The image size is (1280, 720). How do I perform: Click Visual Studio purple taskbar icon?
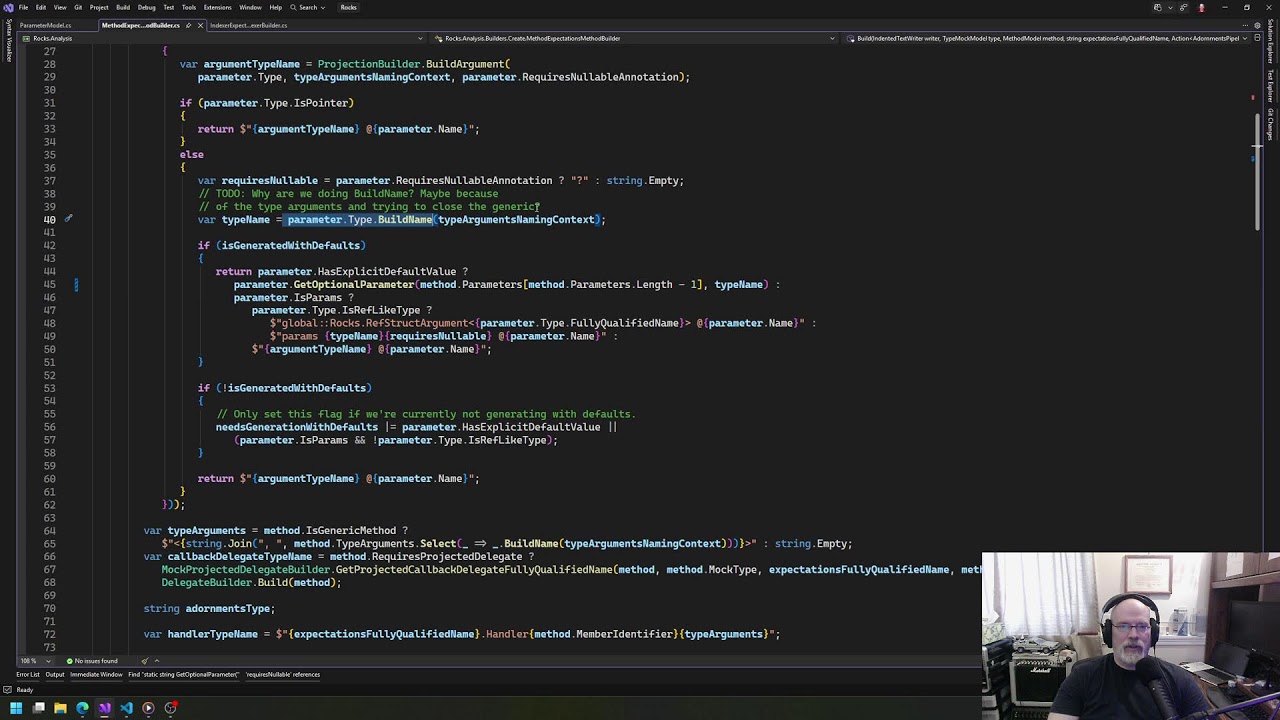coord(104,708)
